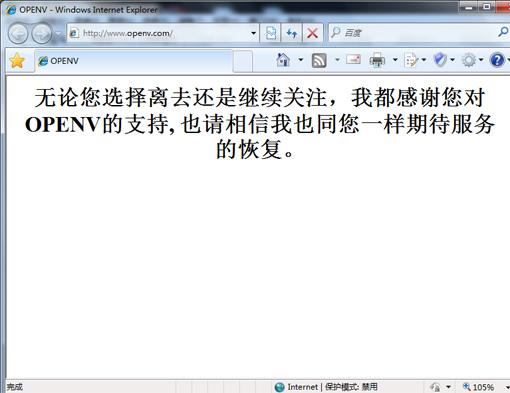Expand the address bar URL dropdown
This screenshot has width=510, height=393.
(x=254, y=33)
